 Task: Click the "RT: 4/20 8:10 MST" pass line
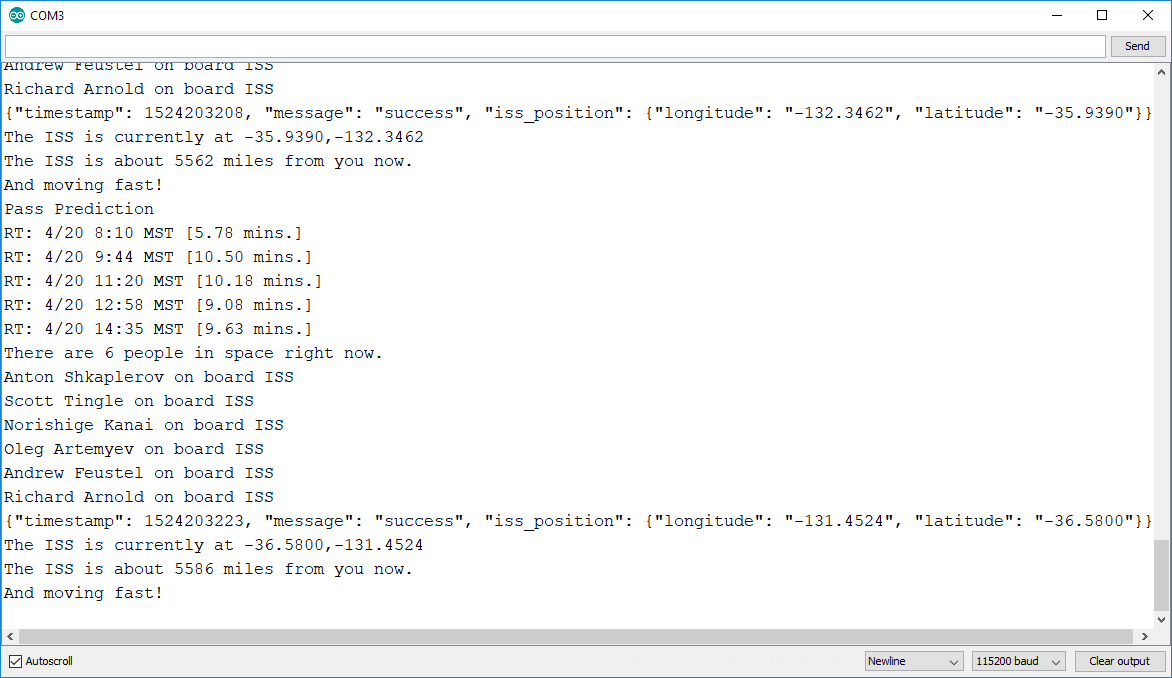pyautogui.click(x=153, y=233)
